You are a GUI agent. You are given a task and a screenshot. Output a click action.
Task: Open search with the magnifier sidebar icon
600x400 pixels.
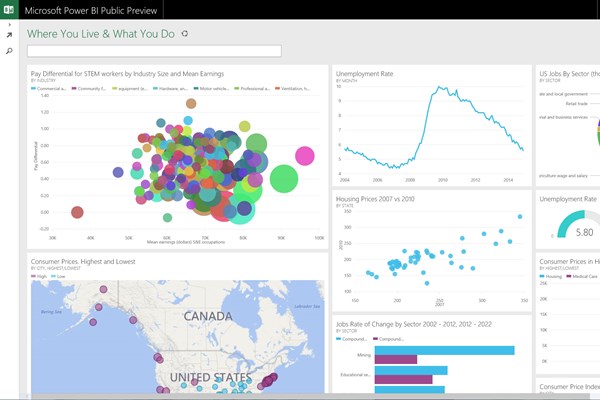point(9,51)
